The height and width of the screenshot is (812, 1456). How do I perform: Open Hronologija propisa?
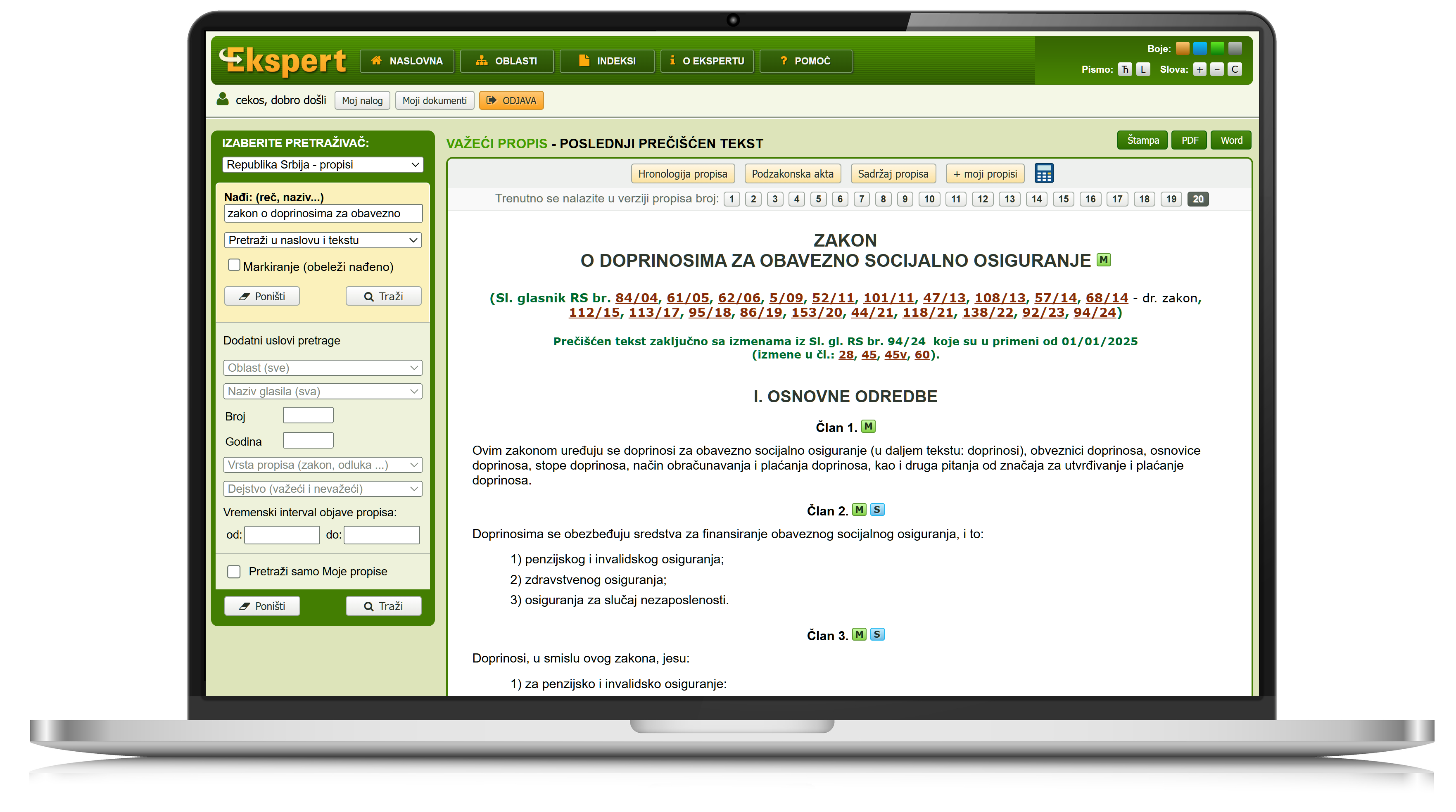coord(683,174)
